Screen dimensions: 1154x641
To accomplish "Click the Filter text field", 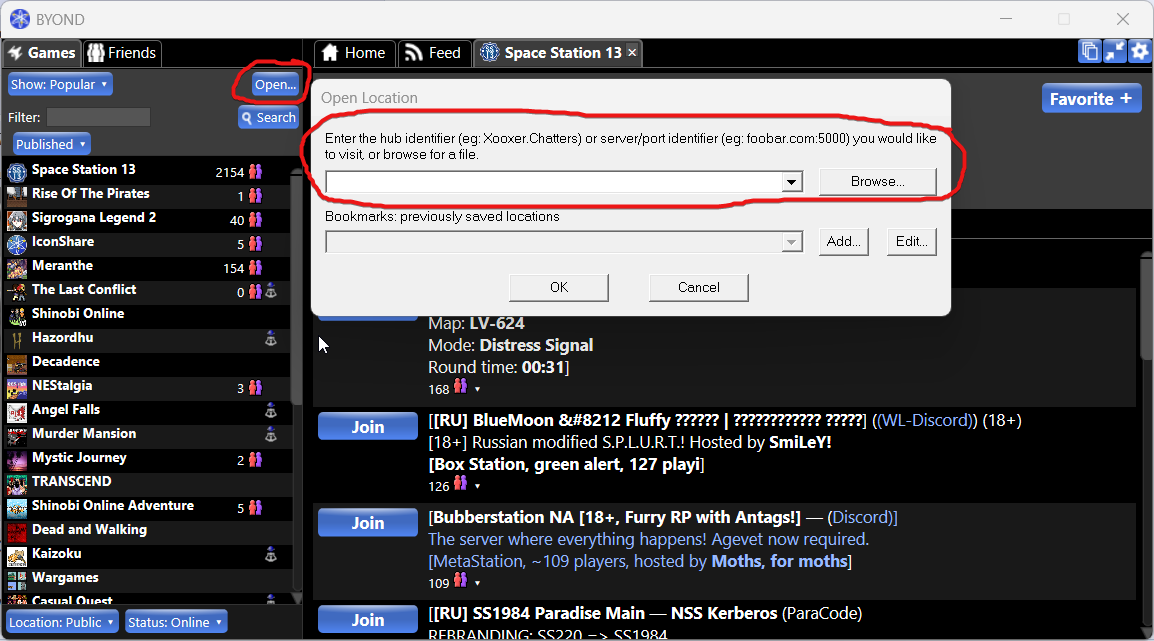I will pos(97,117).
